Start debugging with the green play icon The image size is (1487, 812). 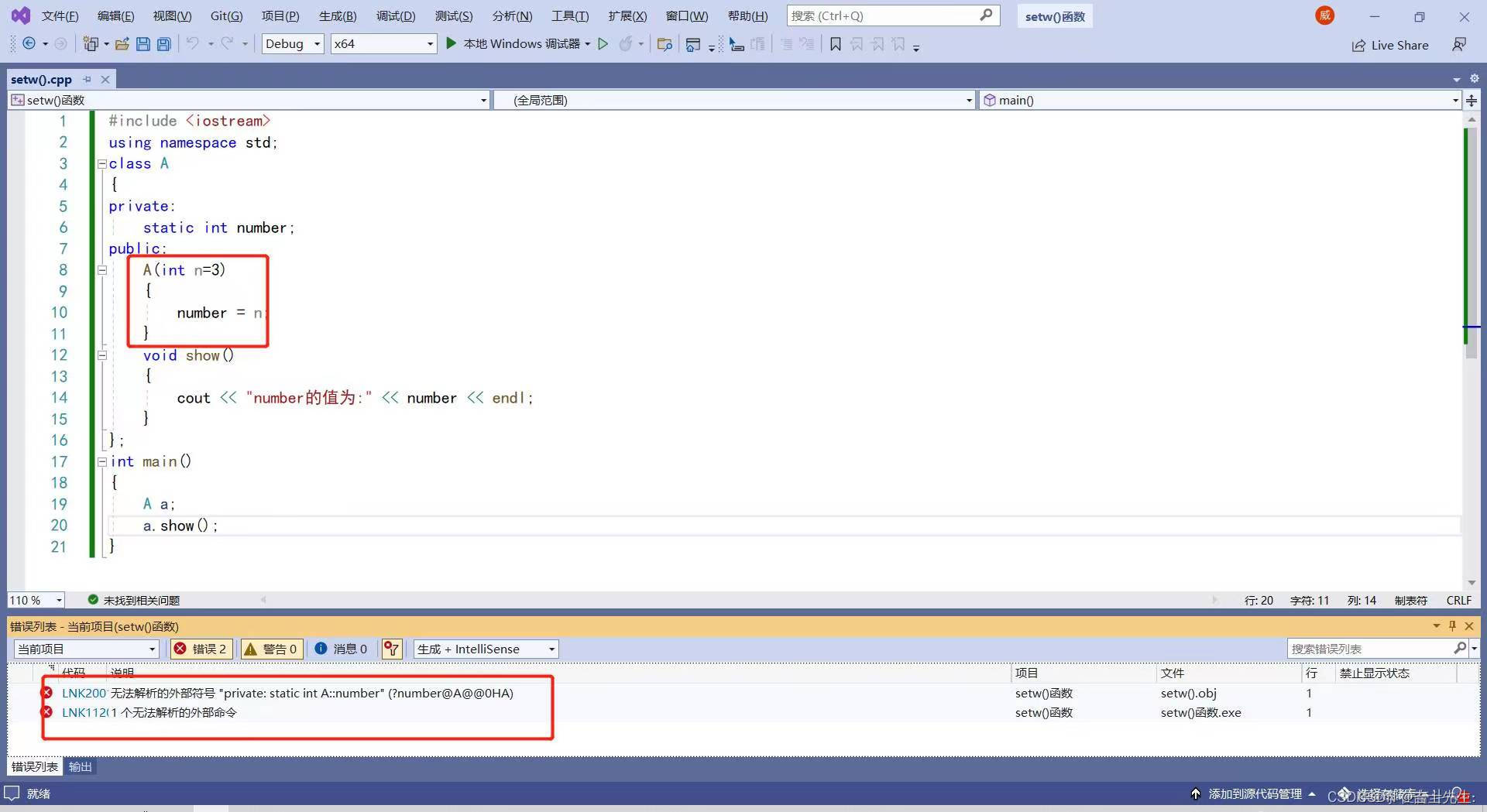[x=451, y=44]
